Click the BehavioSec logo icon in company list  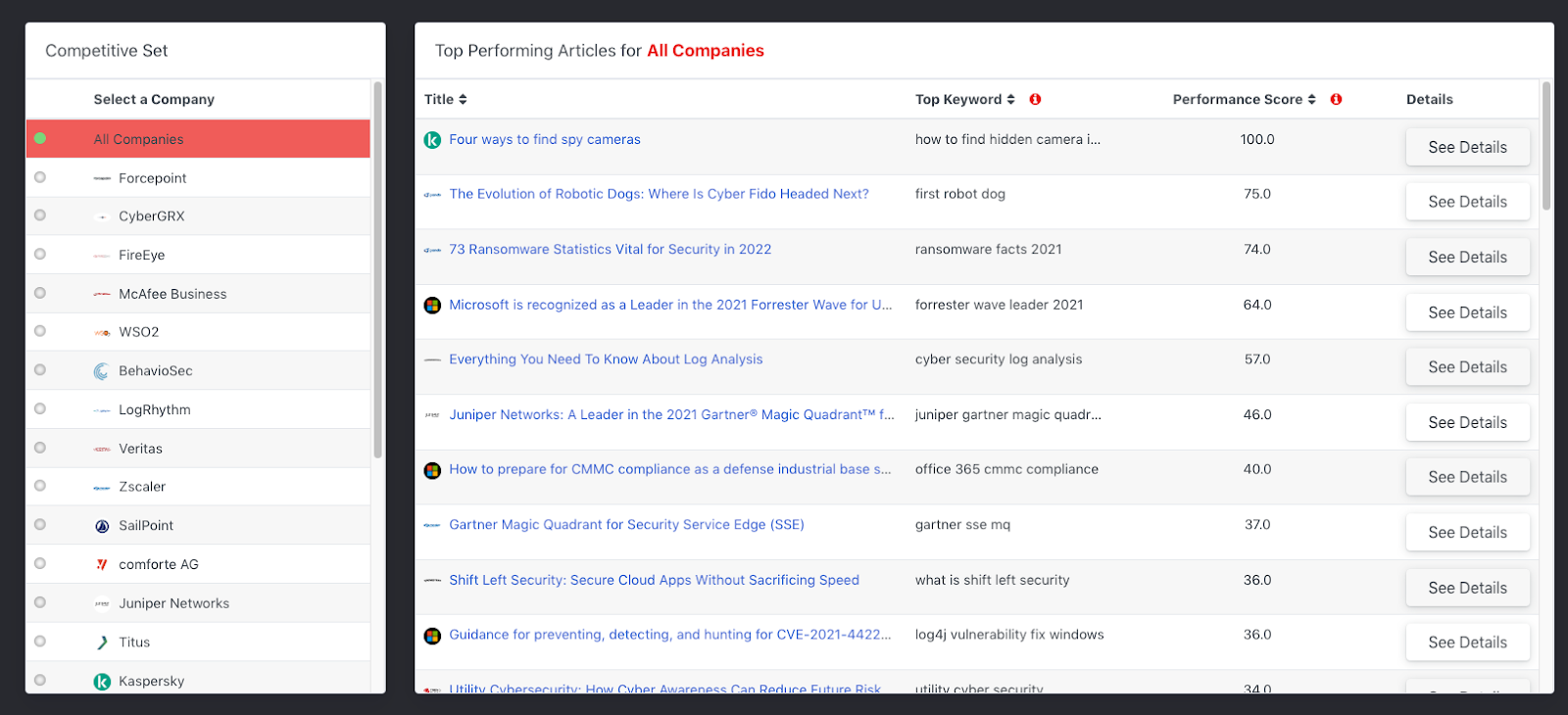pos(102,371)
